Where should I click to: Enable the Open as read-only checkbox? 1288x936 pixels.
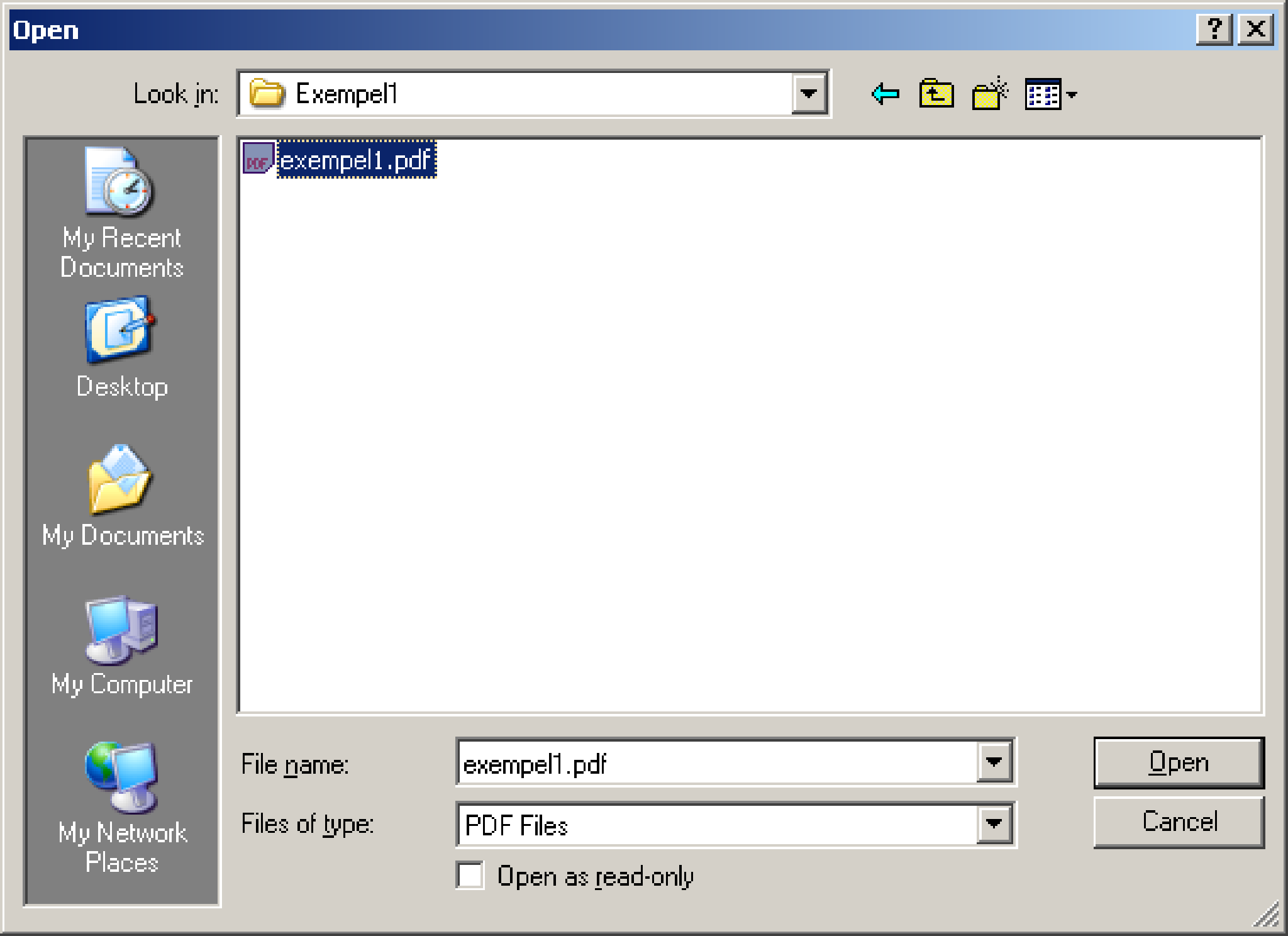click(470, 875)
